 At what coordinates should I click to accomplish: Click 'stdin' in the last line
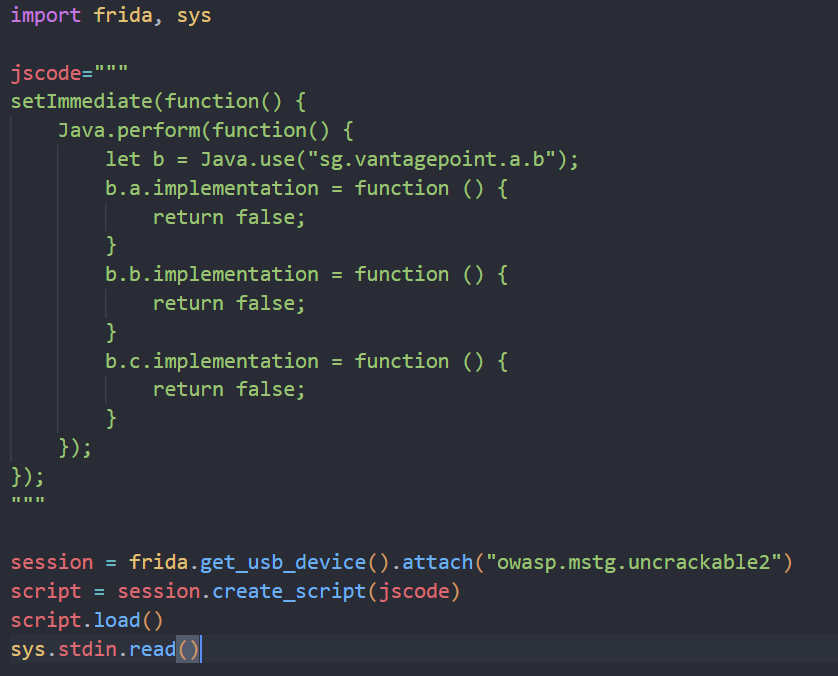pos(87,649)
